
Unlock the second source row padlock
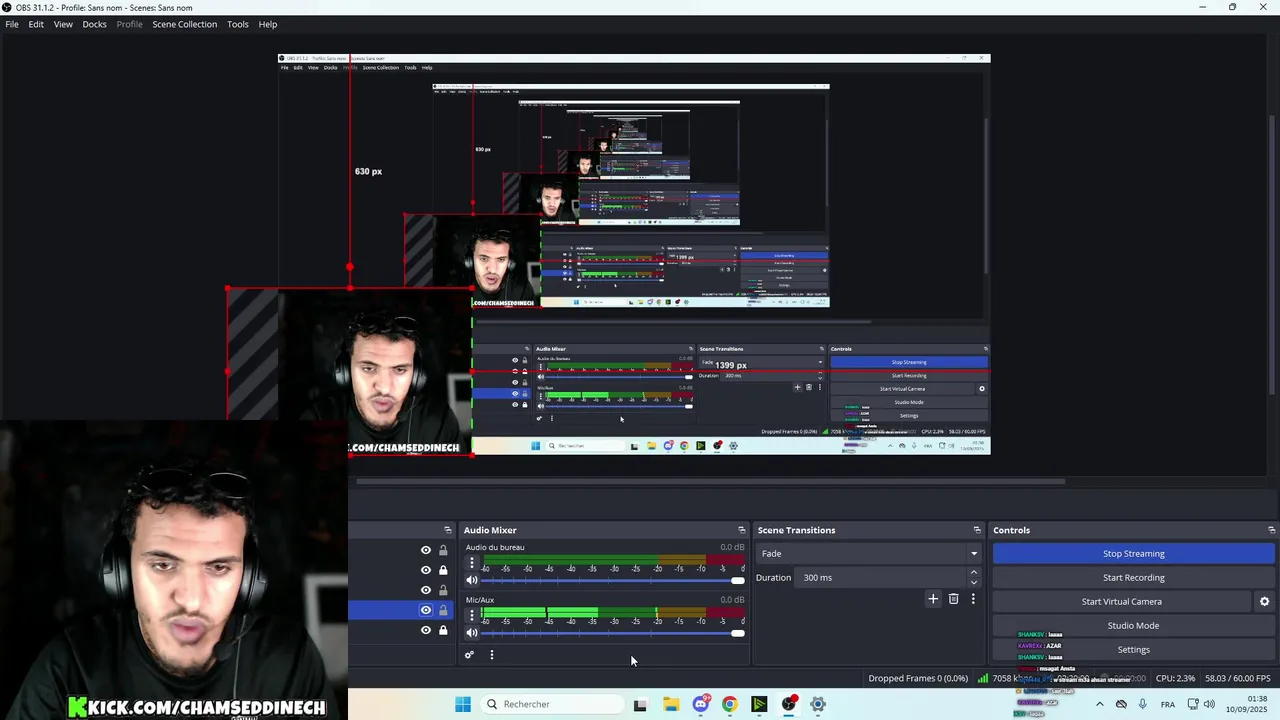tap(443, 570)
